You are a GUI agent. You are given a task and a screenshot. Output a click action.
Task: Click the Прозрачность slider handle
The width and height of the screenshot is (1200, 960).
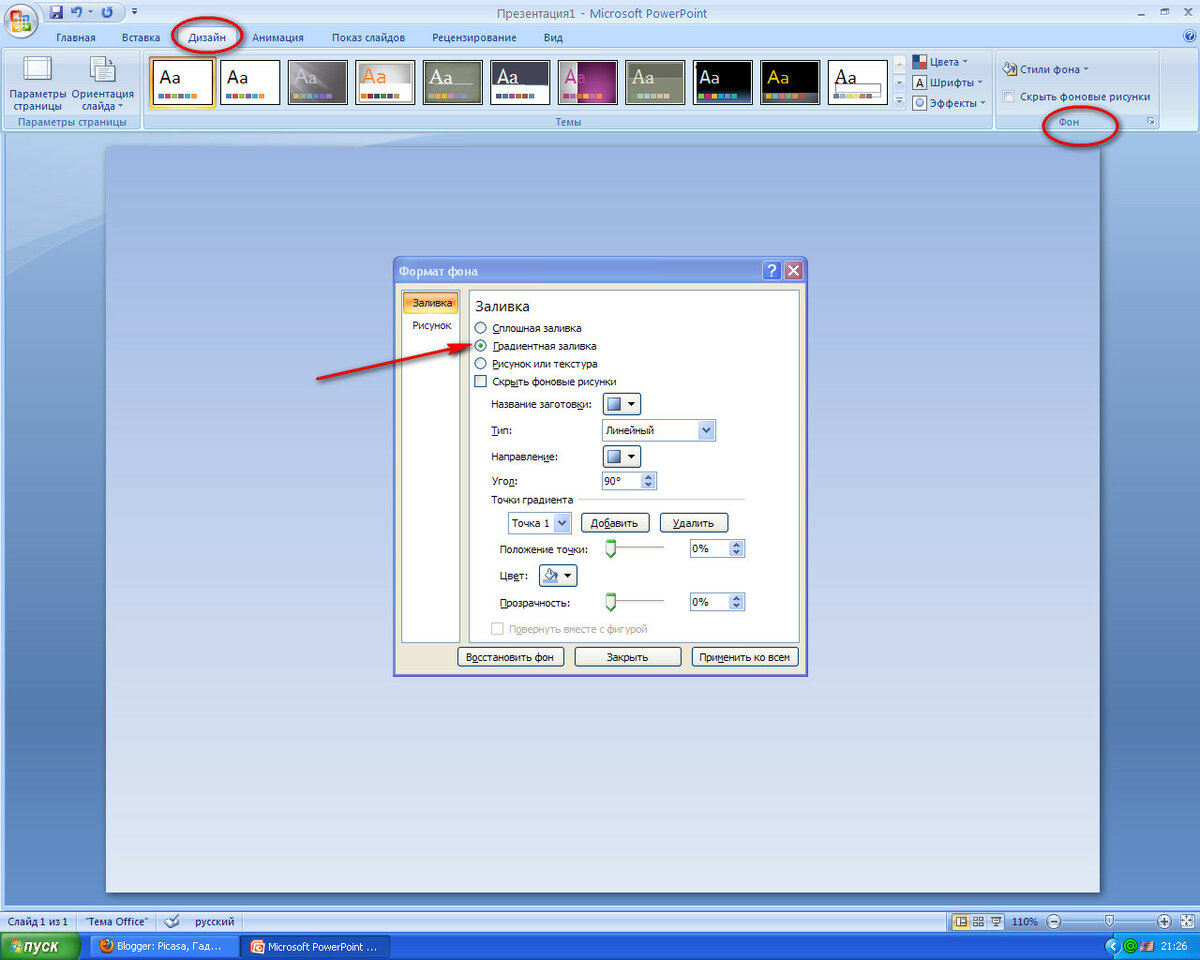coord(611,601)
